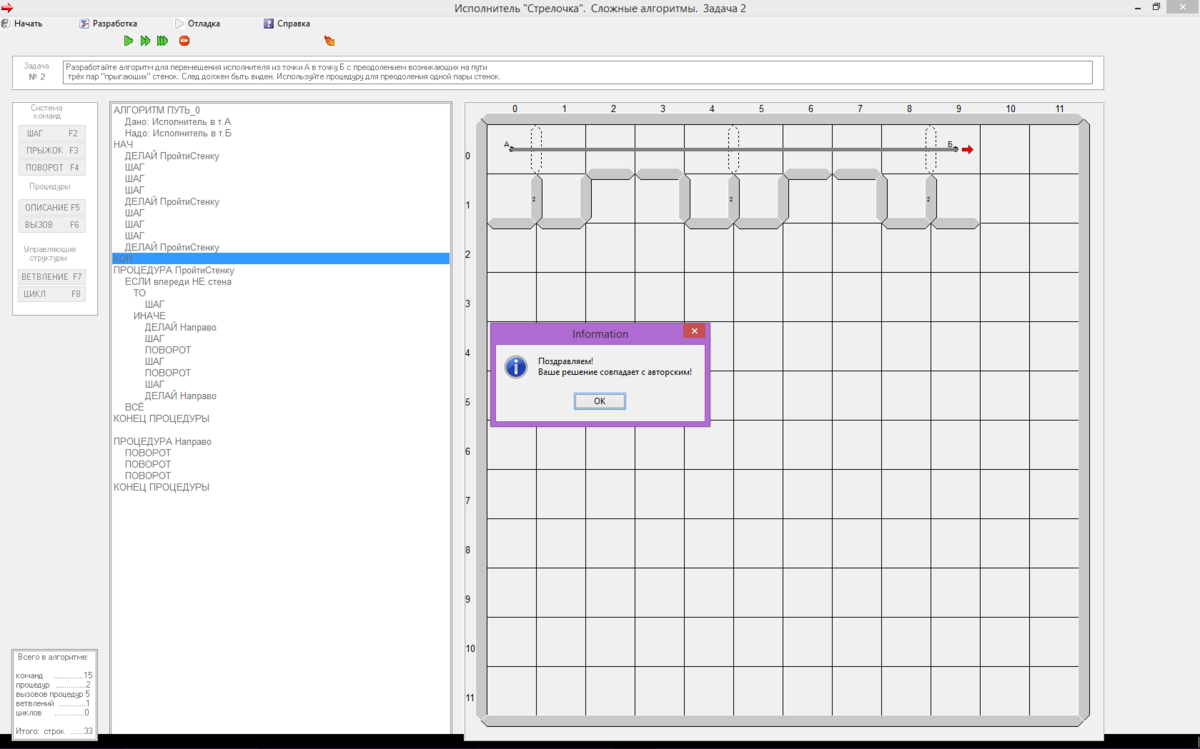Image resolution: width=1200 pixels, height=749 pixels.
Task: Open the Справка menu
Action: point(292,23)
